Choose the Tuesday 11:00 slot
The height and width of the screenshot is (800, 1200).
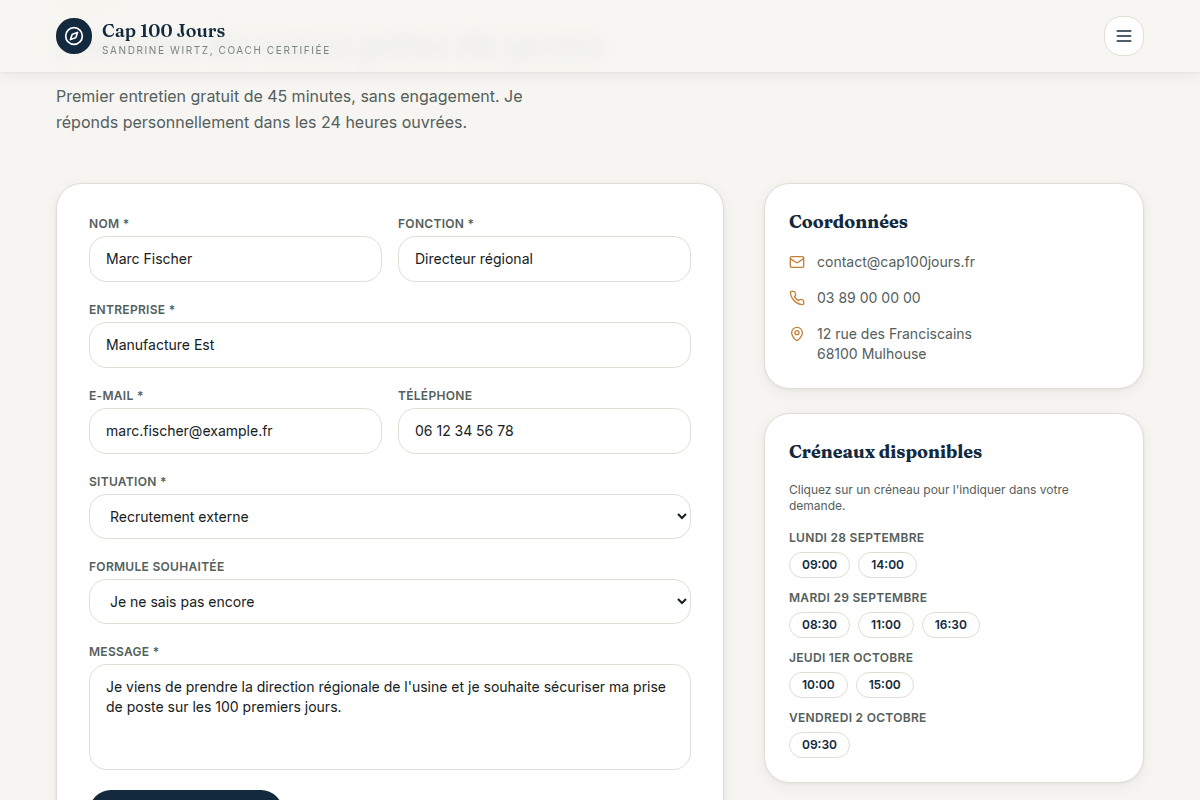point(886,625)
